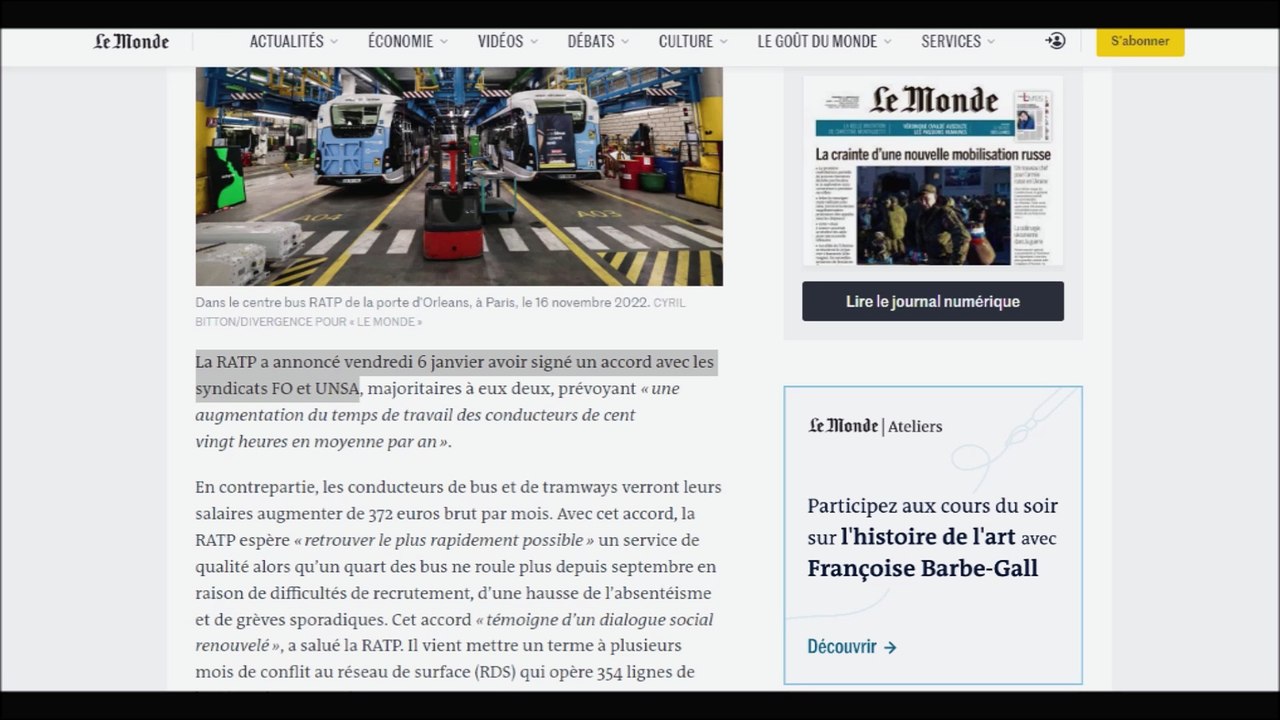Open the Culture menu
This screenshot has width=1280, height=720.
[x=693, y=42]
